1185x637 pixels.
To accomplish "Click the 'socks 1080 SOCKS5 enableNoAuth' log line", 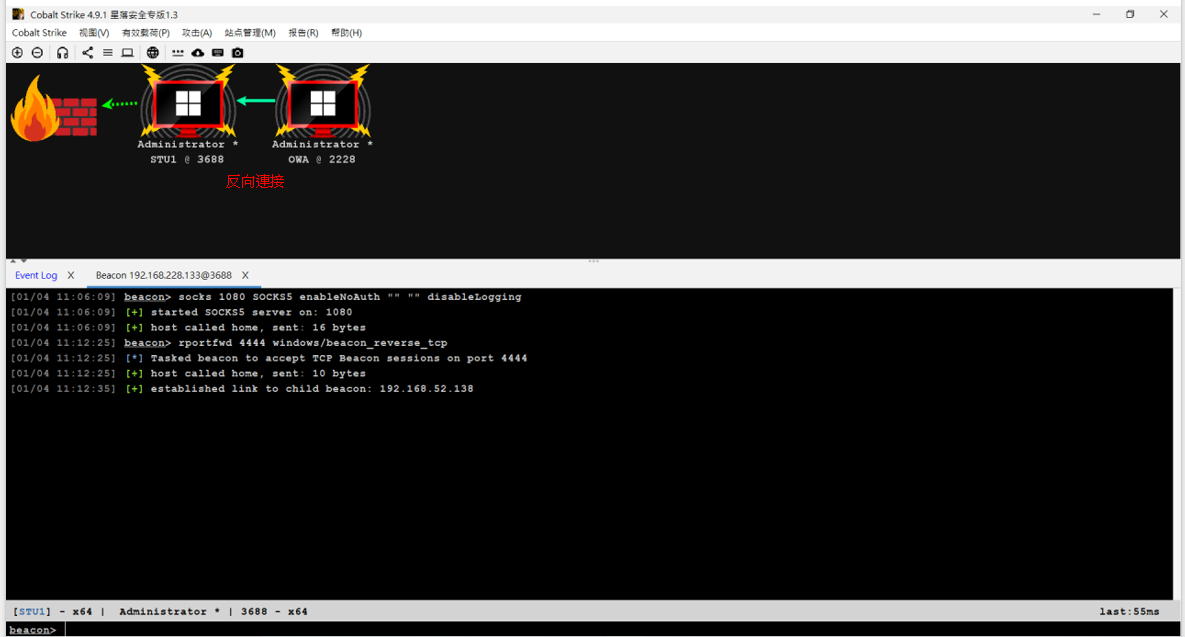I will click(266, 297).
